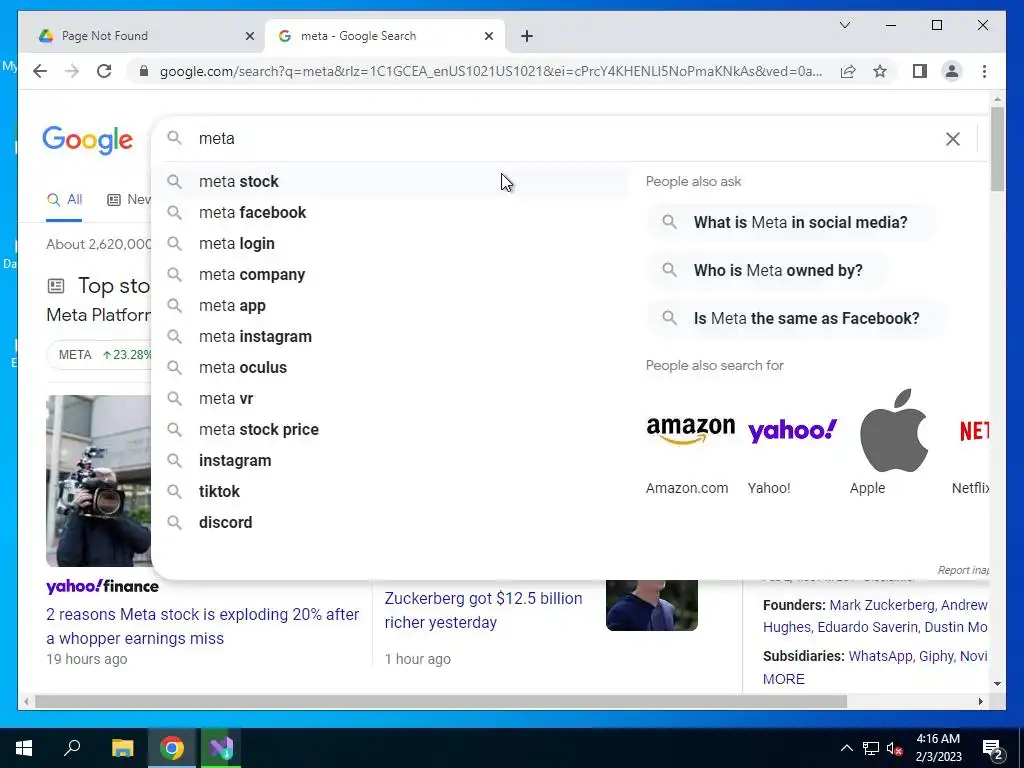Reload the current Google page
Screen dimensions: 1024x768
click(104, 71)
